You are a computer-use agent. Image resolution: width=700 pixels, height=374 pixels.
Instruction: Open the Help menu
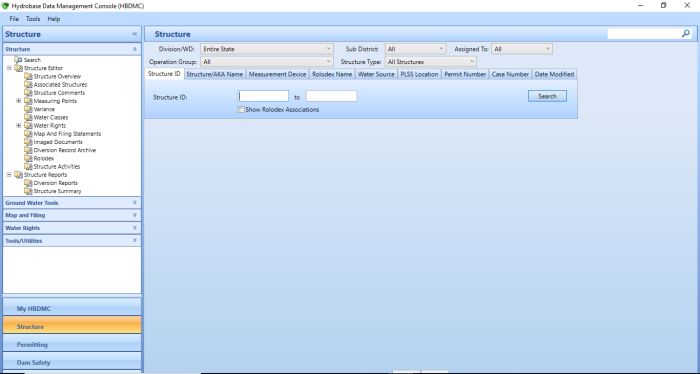pos(54,19)
